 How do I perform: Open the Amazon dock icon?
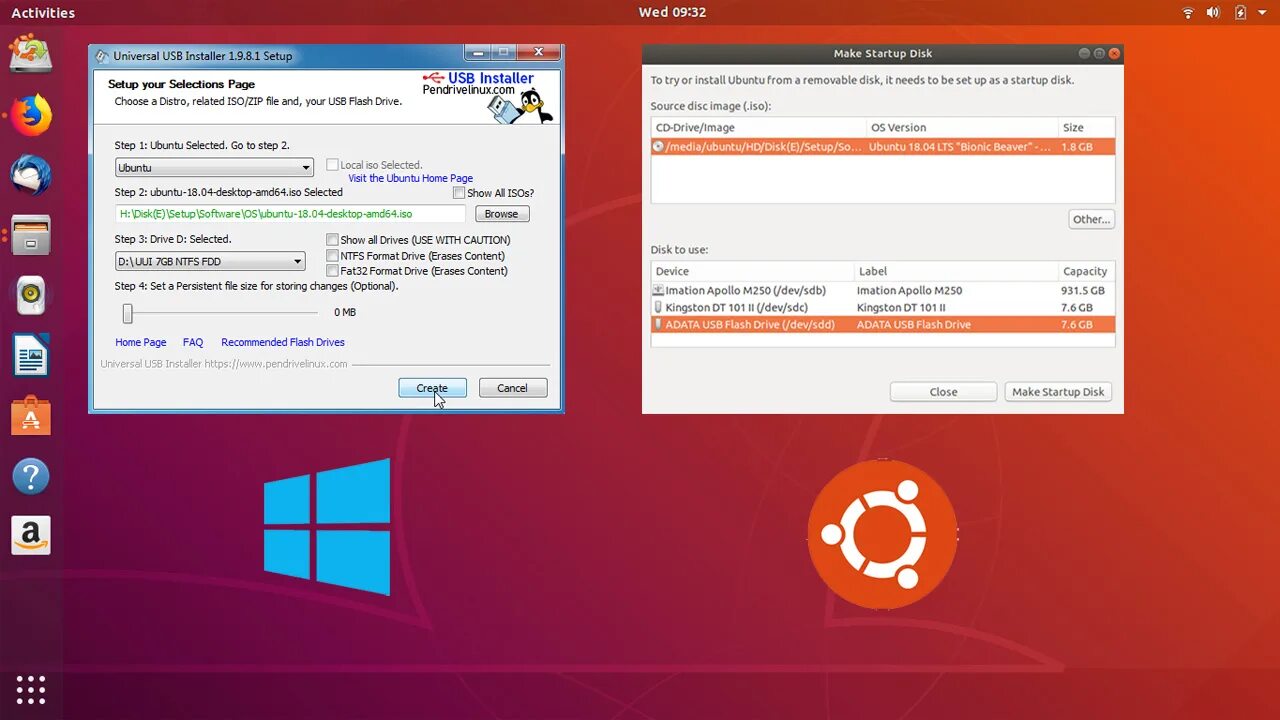click(31, 536)
